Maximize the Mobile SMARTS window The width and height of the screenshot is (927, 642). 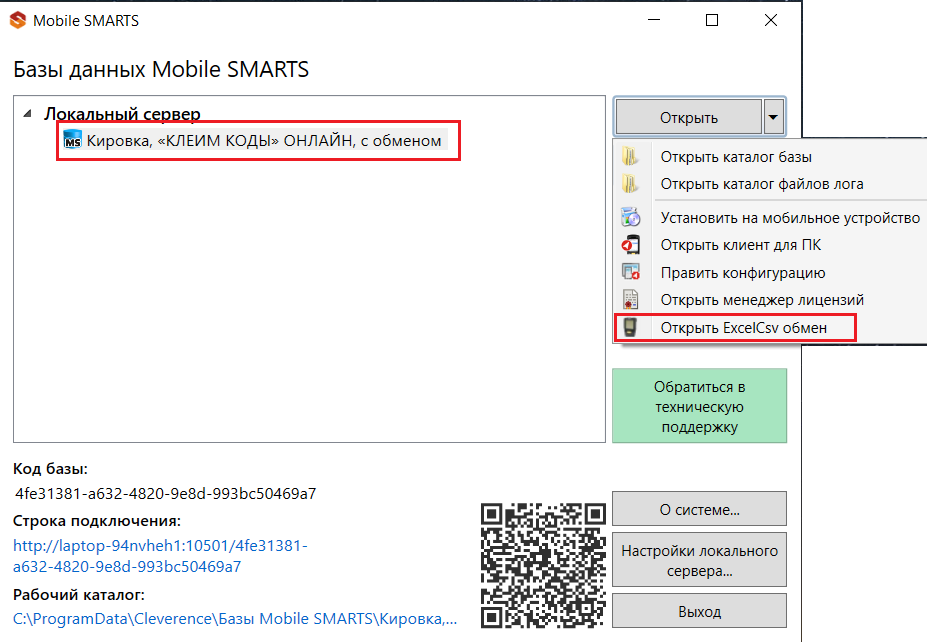click(x=712, y=20)
